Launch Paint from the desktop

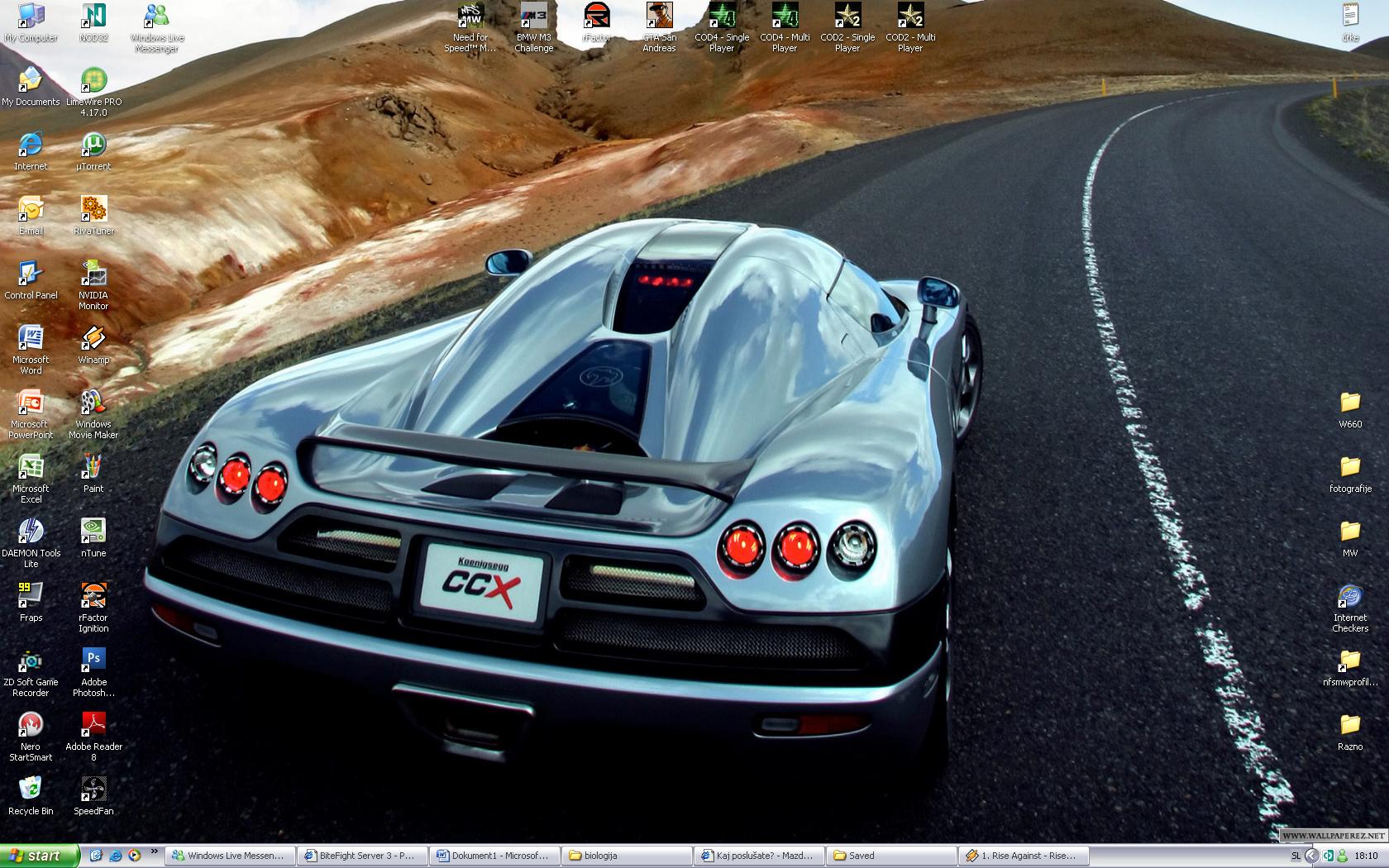click(93, 474)
